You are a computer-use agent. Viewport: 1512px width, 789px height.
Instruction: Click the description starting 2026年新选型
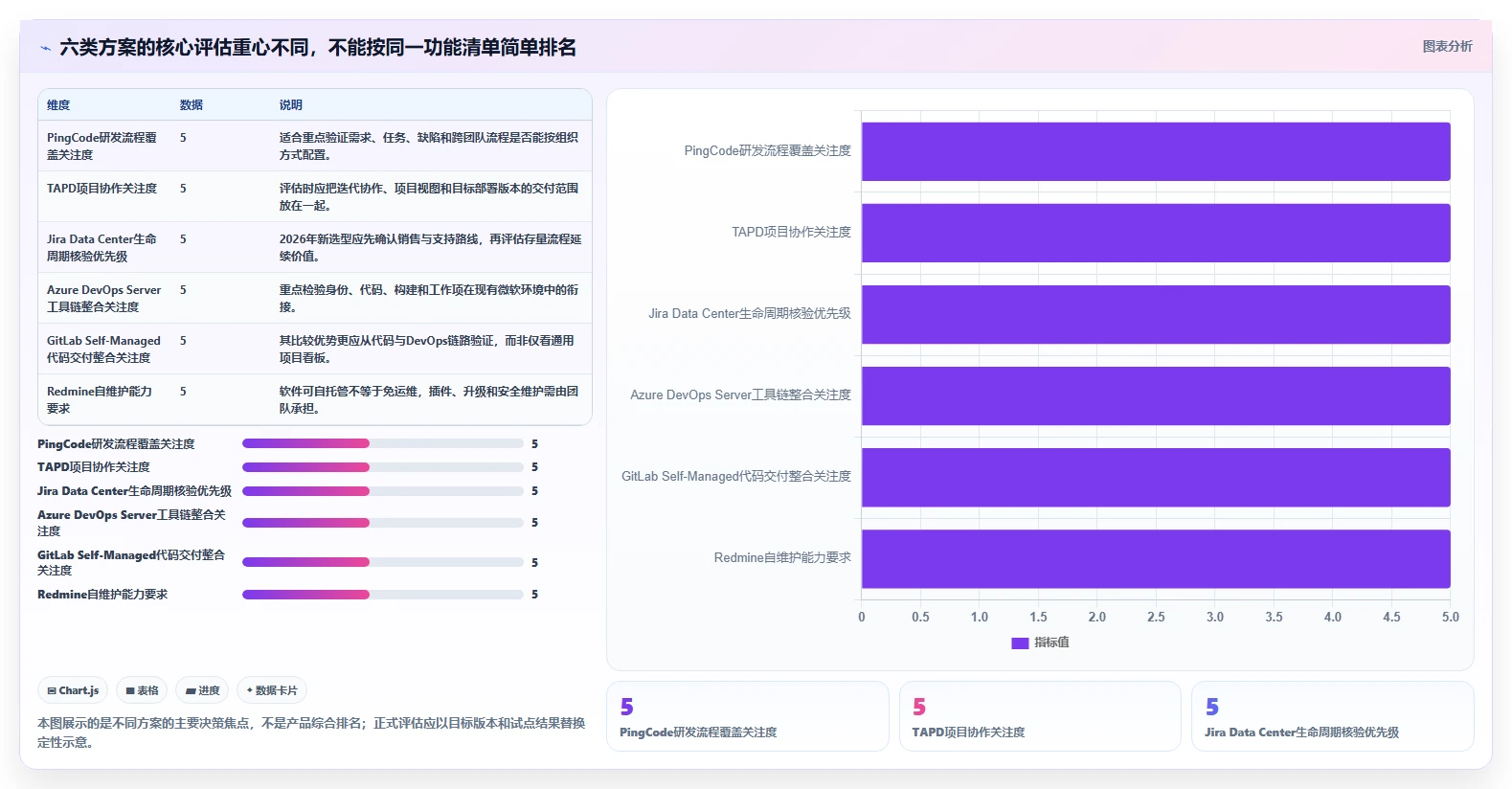[x=430, y=248]
